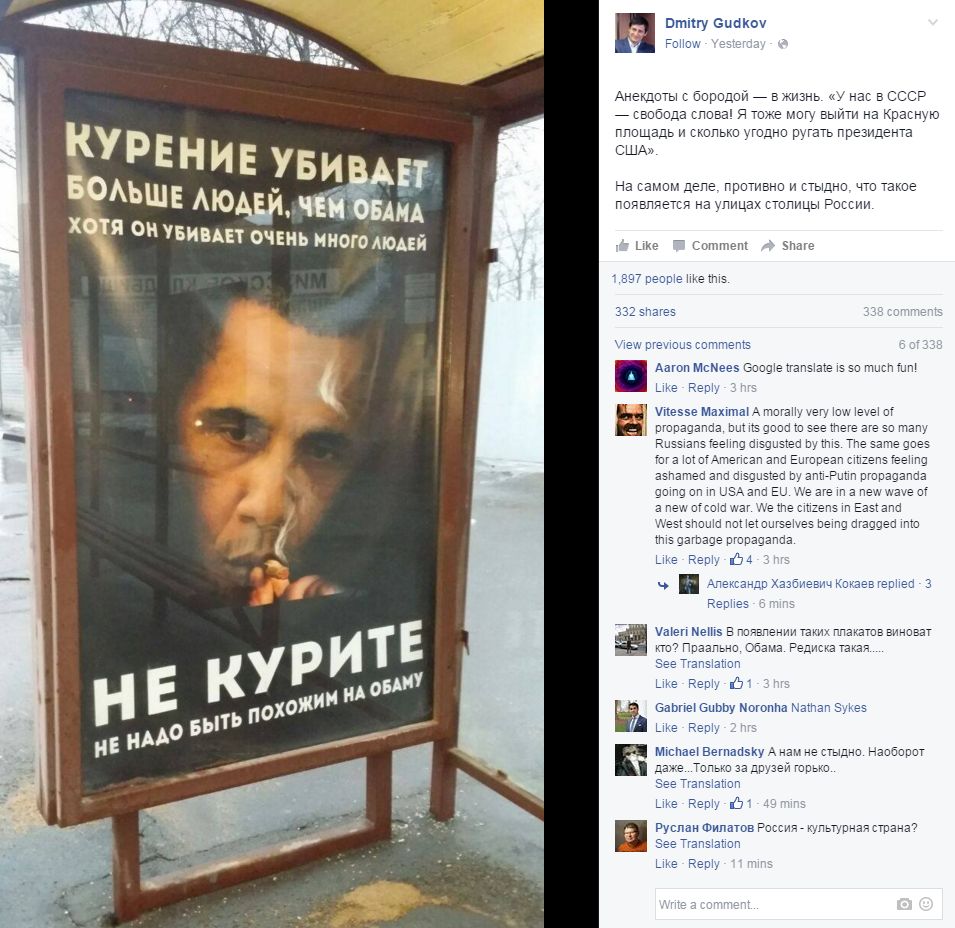The width and height of the screenshot is (955, 928).
Task: See Translation for Valeri Nellis's comment
Action: click(x=697, y=664)
